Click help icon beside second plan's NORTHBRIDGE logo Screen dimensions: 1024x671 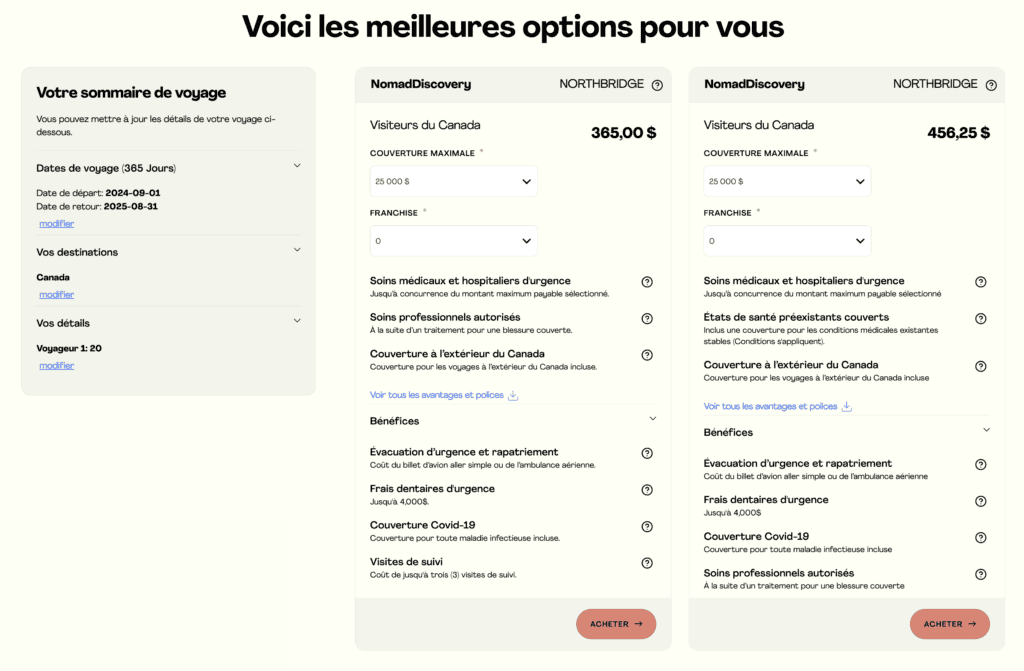[x=991, y=85]
